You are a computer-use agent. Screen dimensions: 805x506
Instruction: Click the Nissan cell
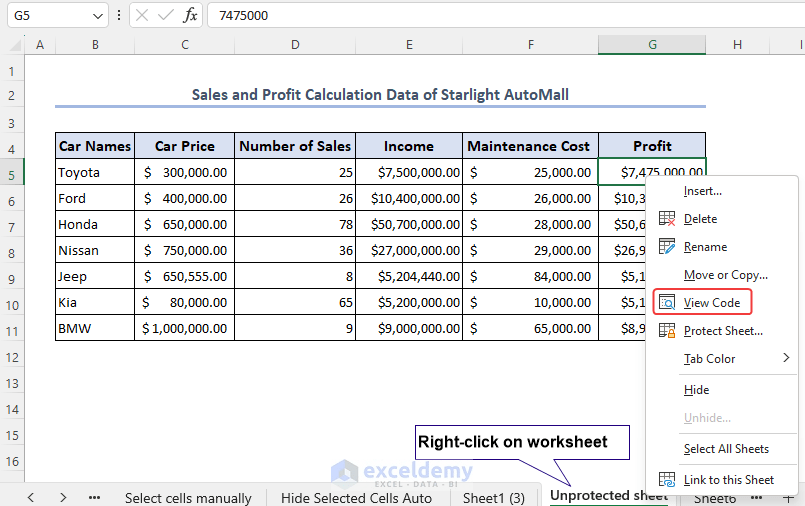[x=95, y=250]
